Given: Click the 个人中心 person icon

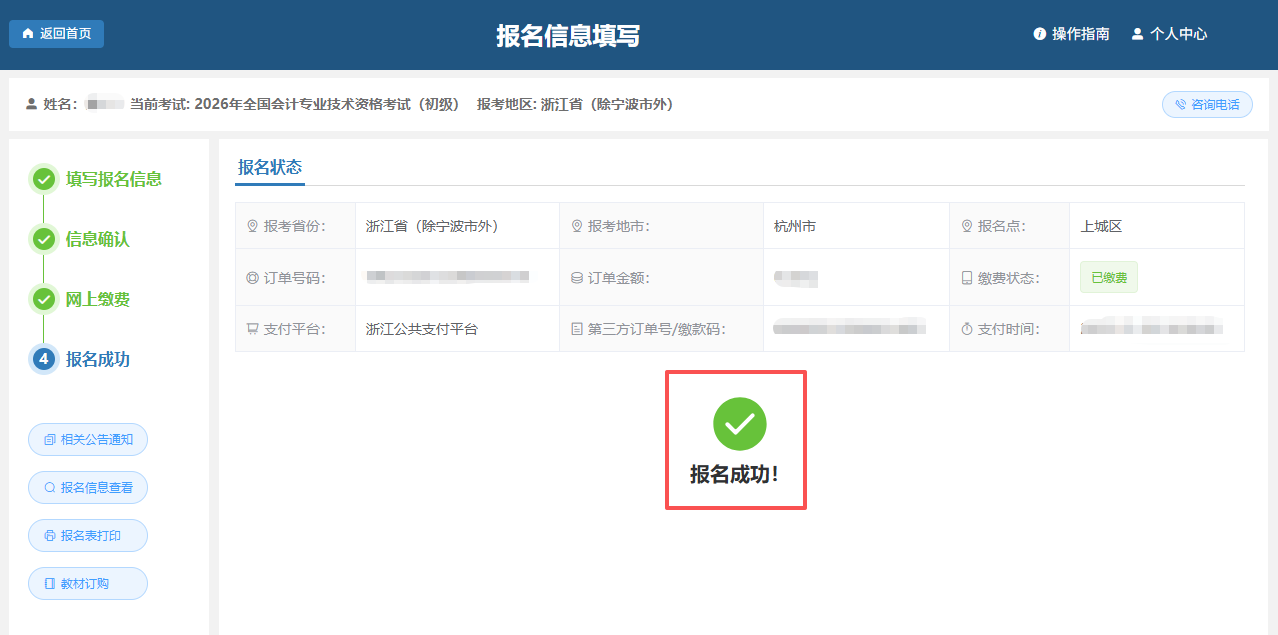Looking at the screenshot, I should (1135, 33).
